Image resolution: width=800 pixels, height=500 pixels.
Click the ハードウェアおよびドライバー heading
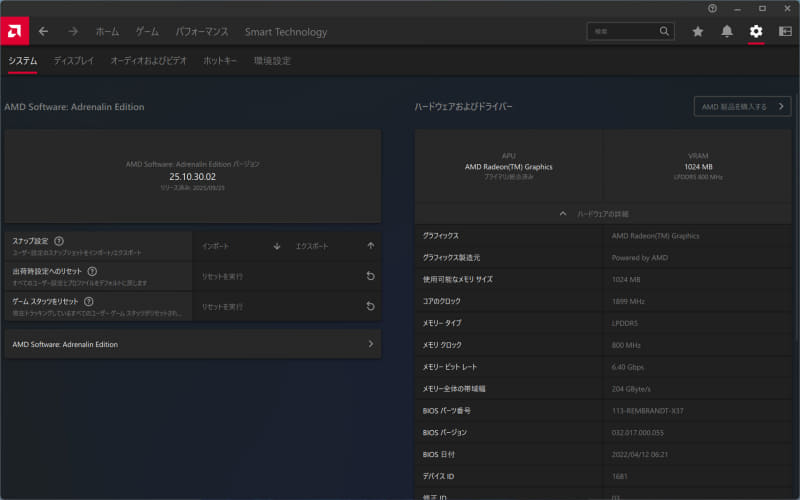[x=463, y=107]
